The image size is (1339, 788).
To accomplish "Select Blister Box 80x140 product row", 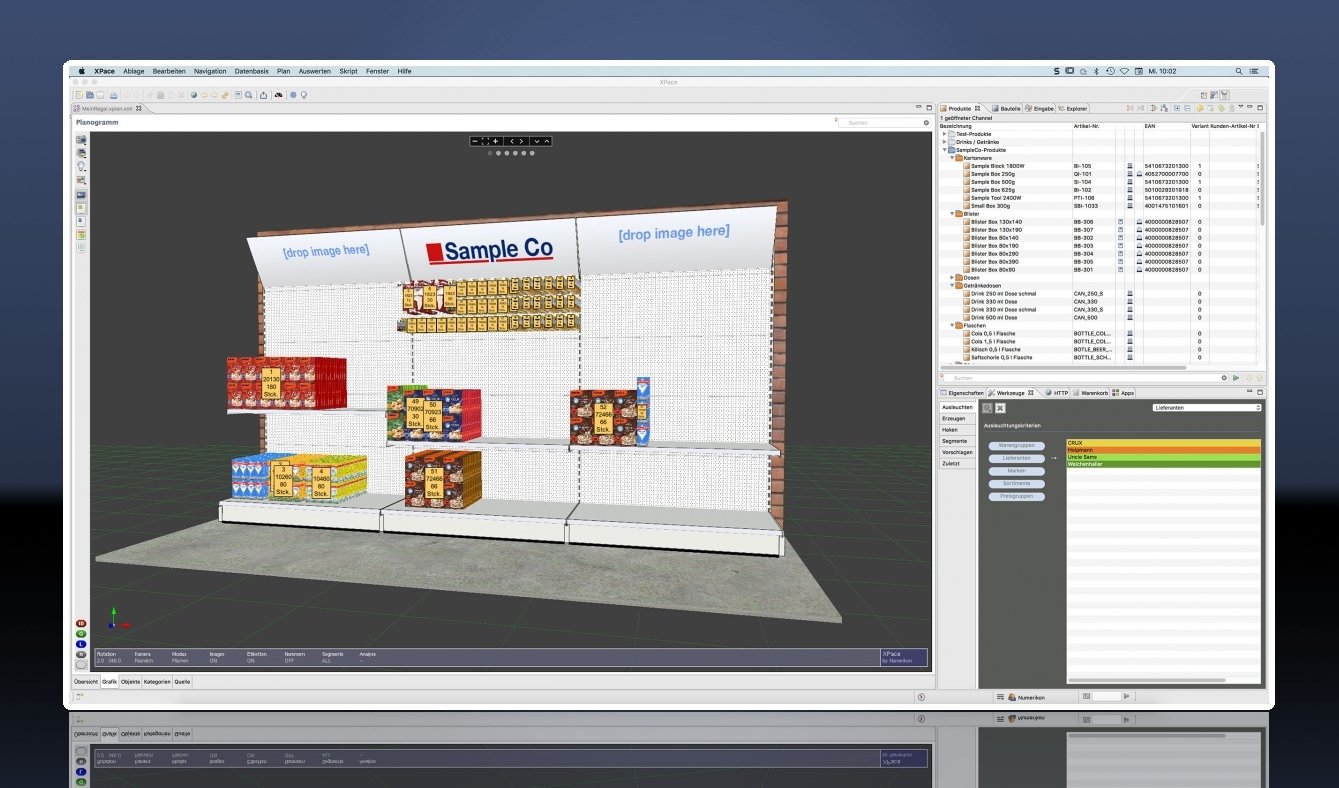I will click(1101, 238).
